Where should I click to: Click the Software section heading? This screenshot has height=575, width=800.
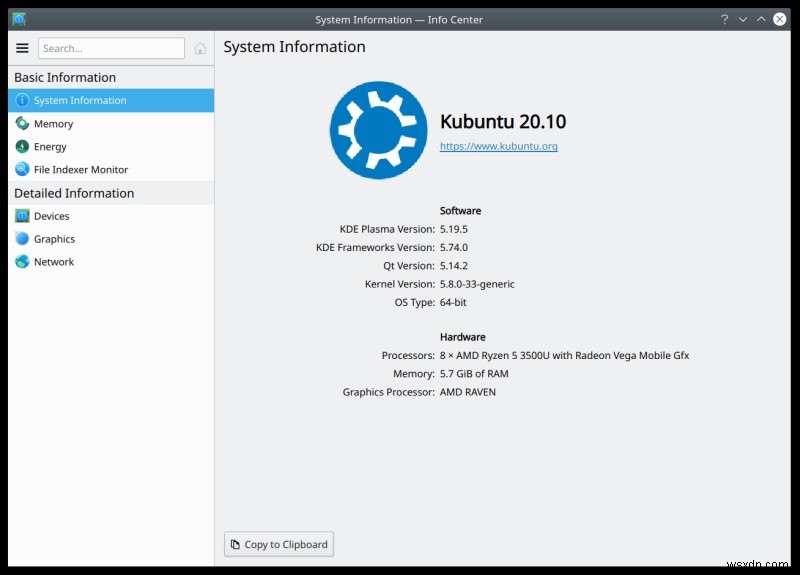pyautogui.click(x=460, y=211)
